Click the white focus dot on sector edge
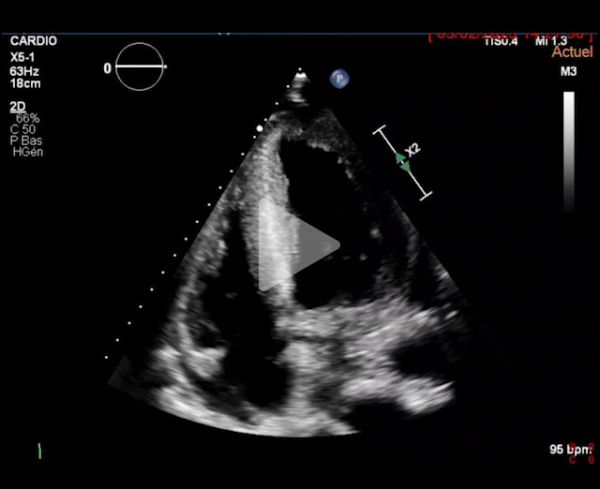600x489 pixels. click(x=260, y=128)
